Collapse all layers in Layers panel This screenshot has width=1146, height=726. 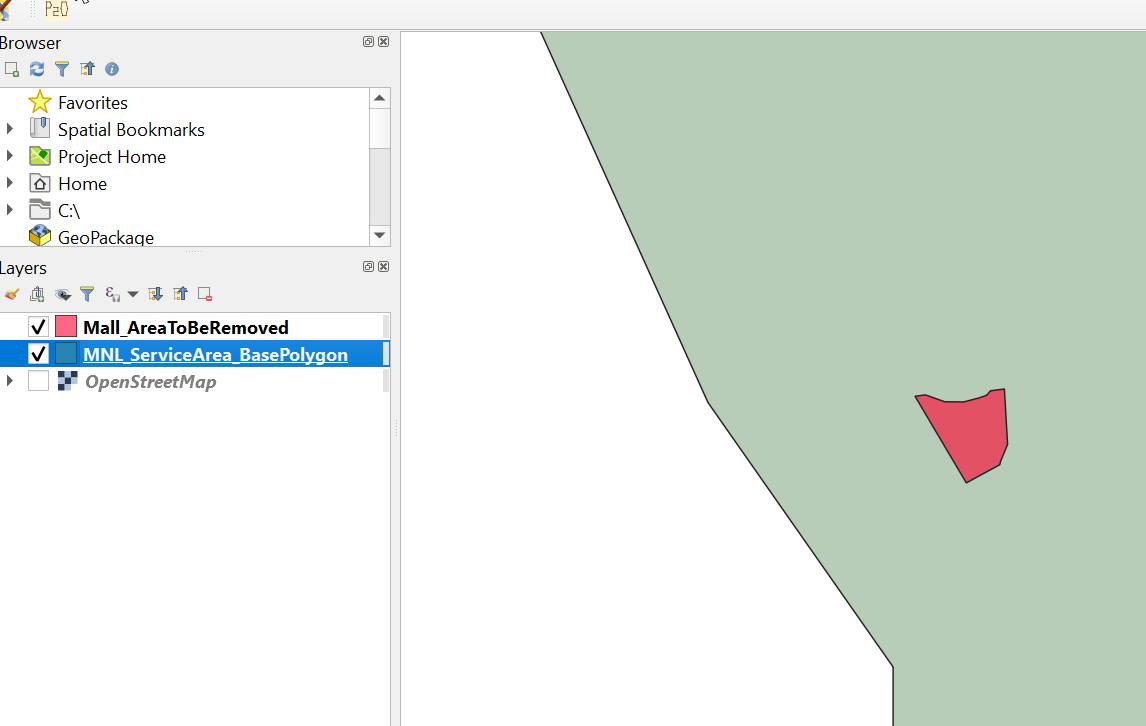[x=180, y=295]
